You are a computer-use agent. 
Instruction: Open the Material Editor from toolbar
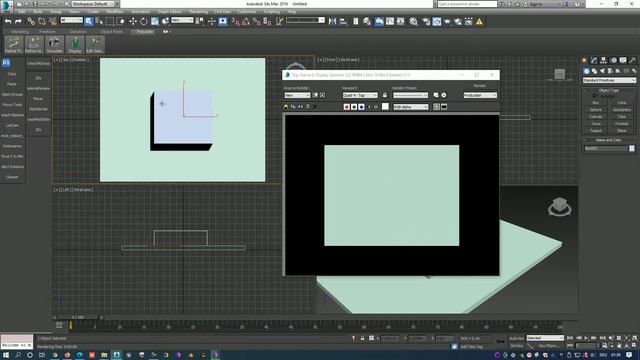(413, 21)
